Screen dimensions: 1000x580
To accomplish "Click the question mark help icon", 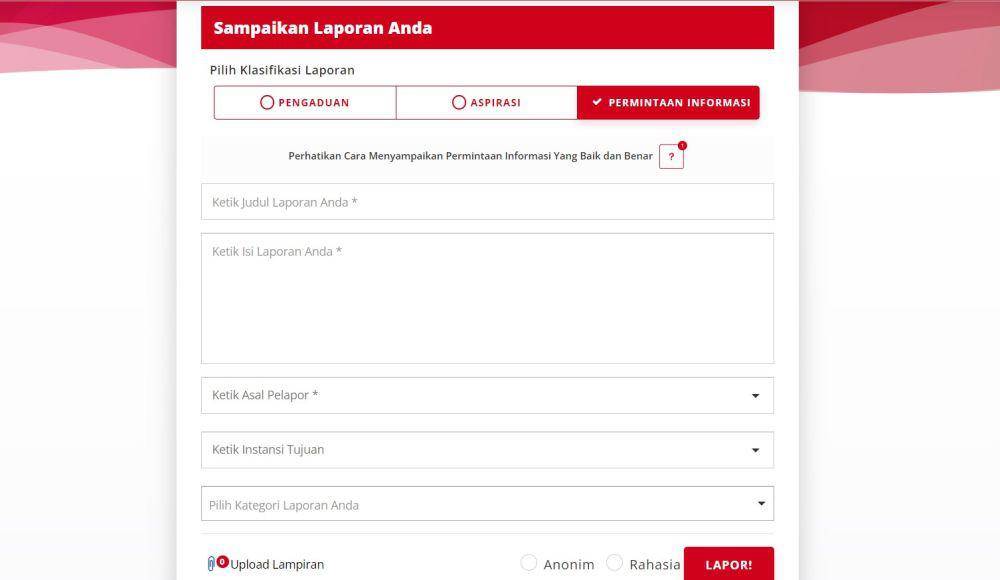I will pyautogui.click(x=671, y=156).
